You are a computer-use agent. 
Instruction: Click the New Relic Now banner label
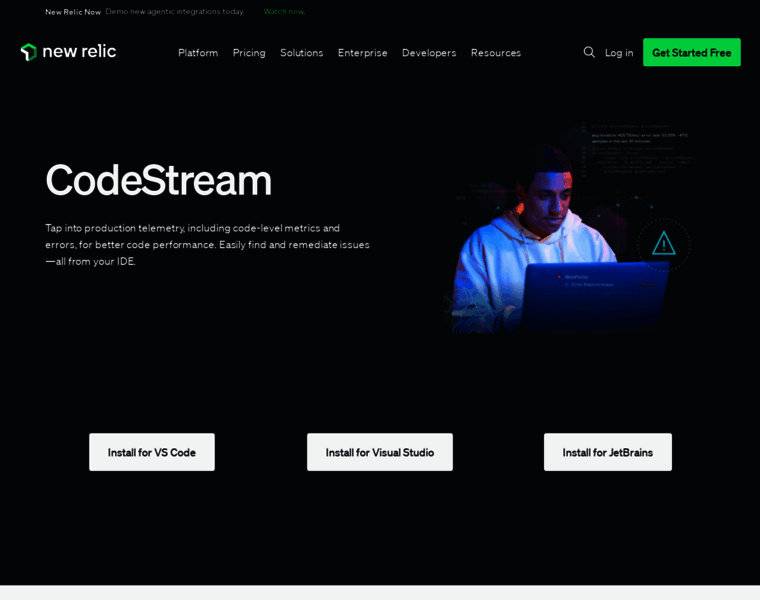[73, 12]
